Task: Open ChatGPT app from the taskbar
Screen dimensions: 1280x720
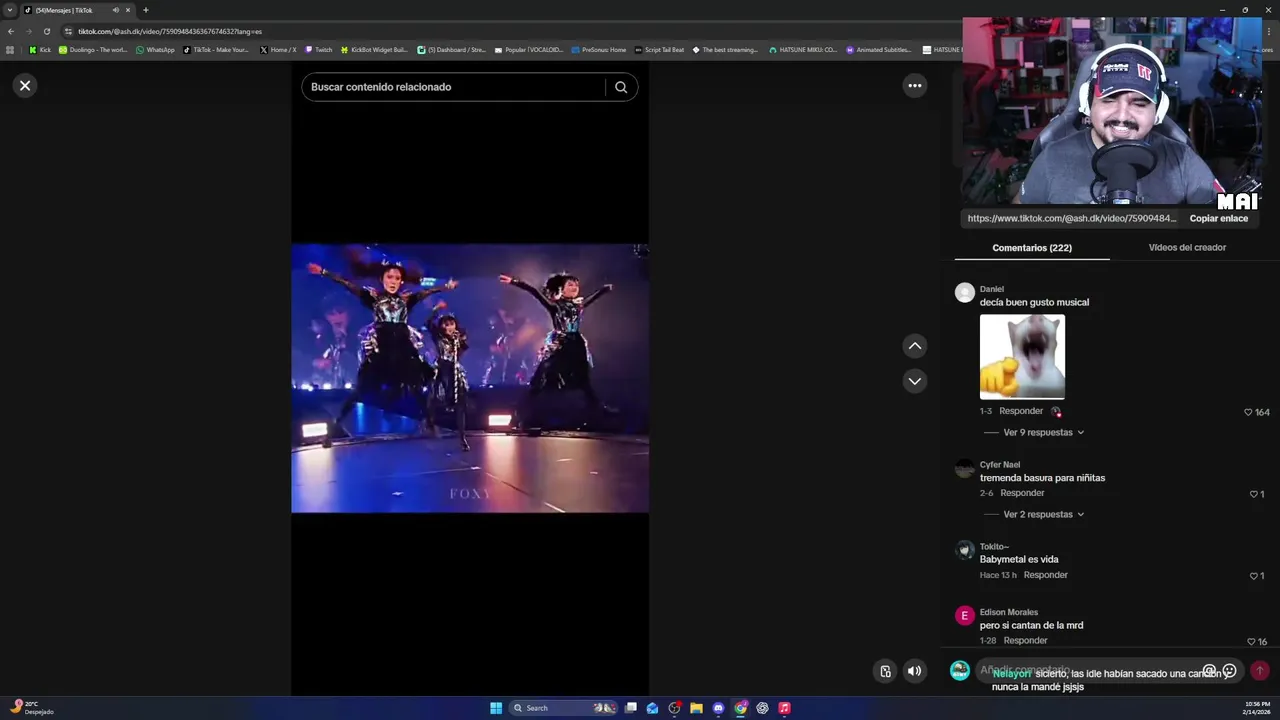Action: (x=762, y=708)
